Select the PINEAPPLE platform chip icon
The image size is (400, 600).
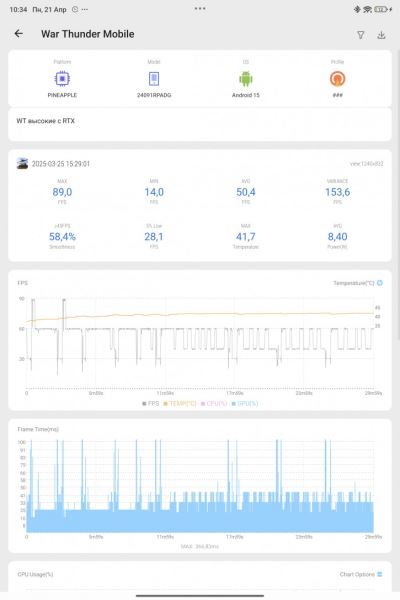coord(62,79)
